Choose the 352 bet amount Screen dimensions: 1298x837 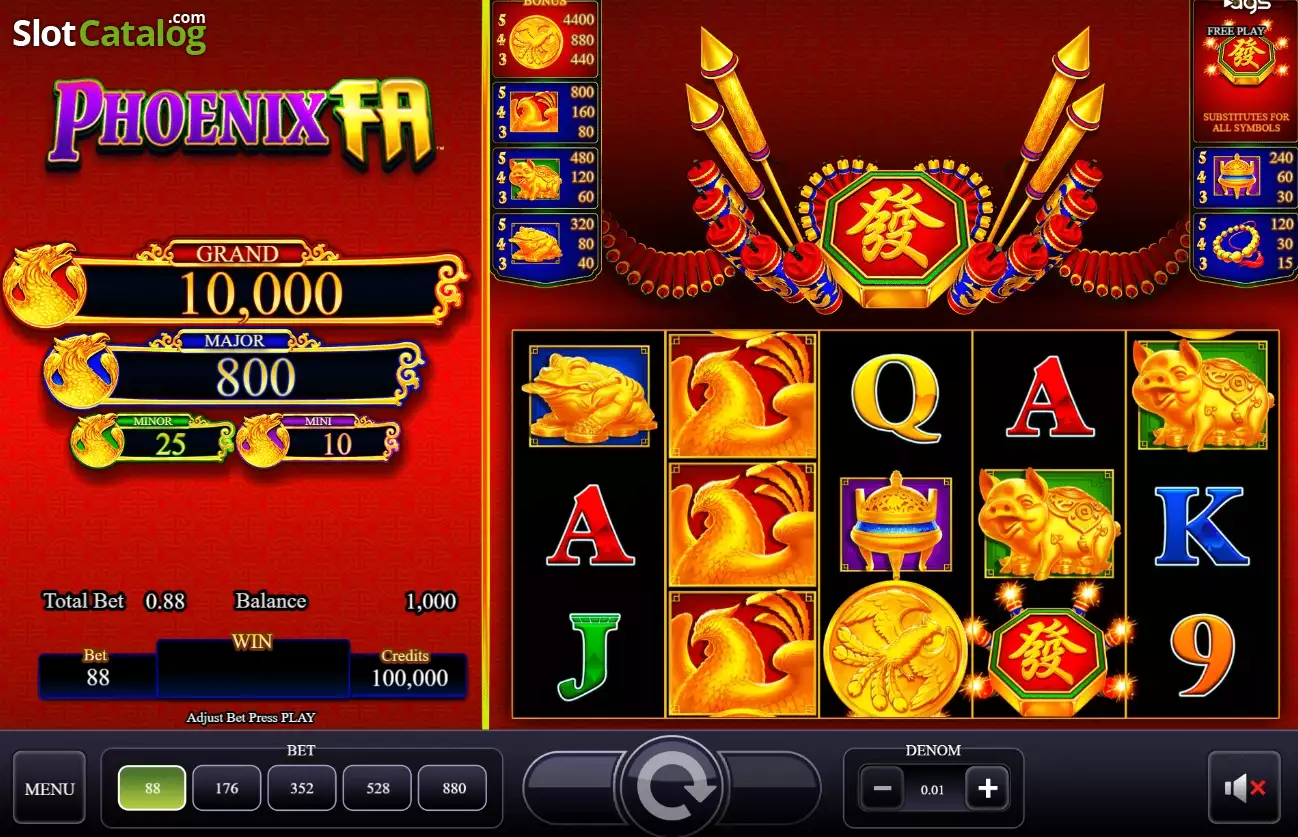point(302,788)
